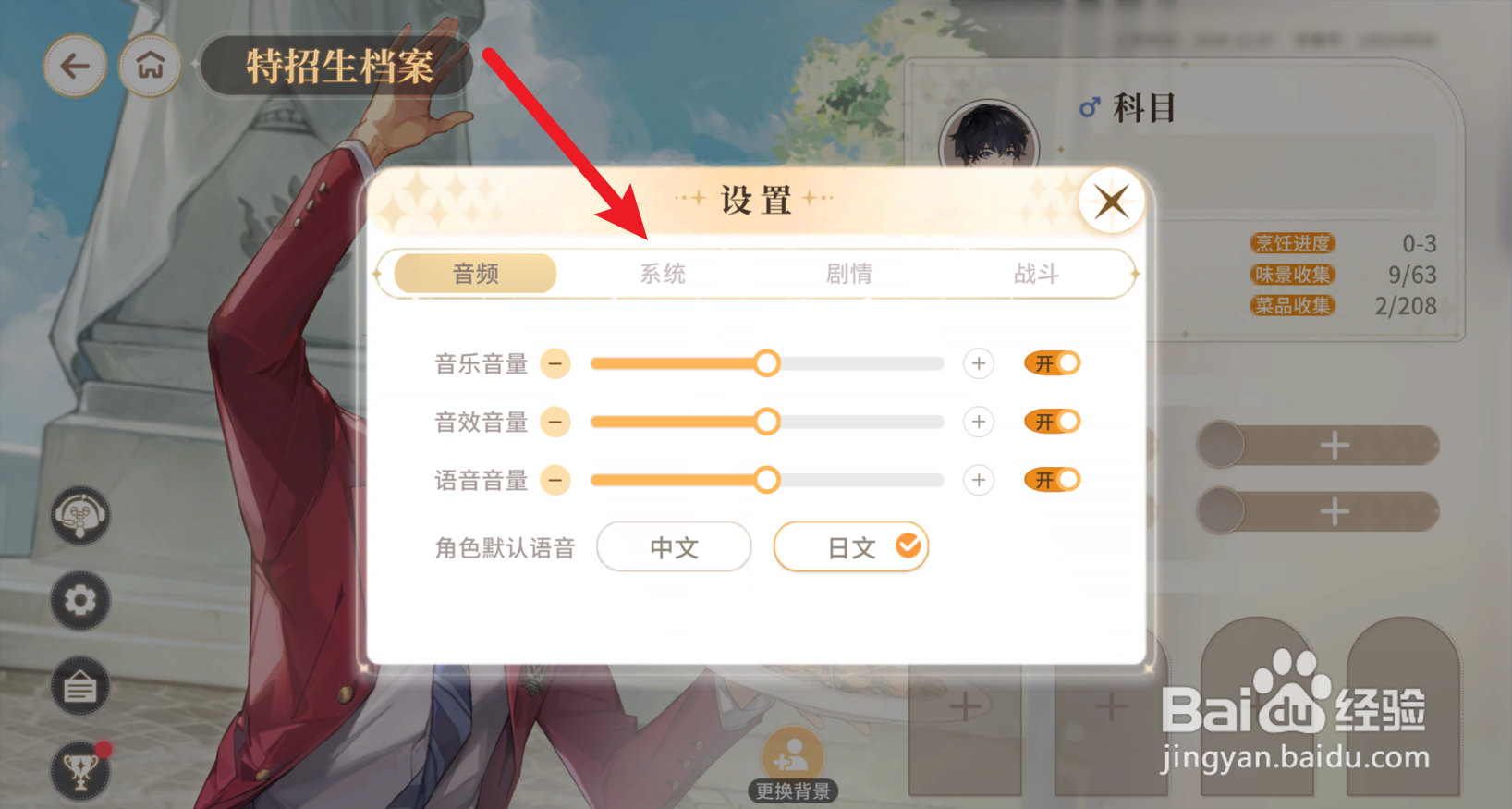Click the headset customer service icon
Viewport: 1512px width, 809px height.
click(80, 516)
